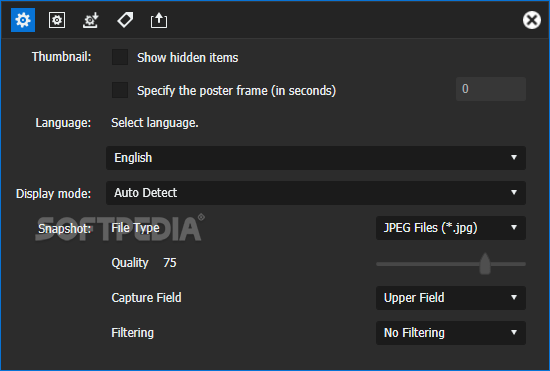Expand the English language dropdown

(x=316, y=158)
